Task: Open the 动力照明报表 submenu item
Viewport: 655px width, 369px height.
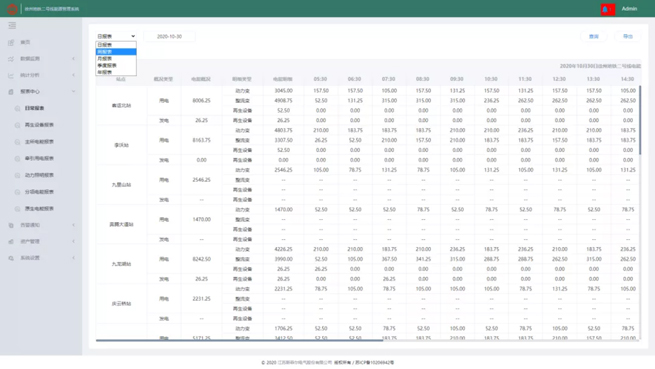Action: tap(39, 175)
